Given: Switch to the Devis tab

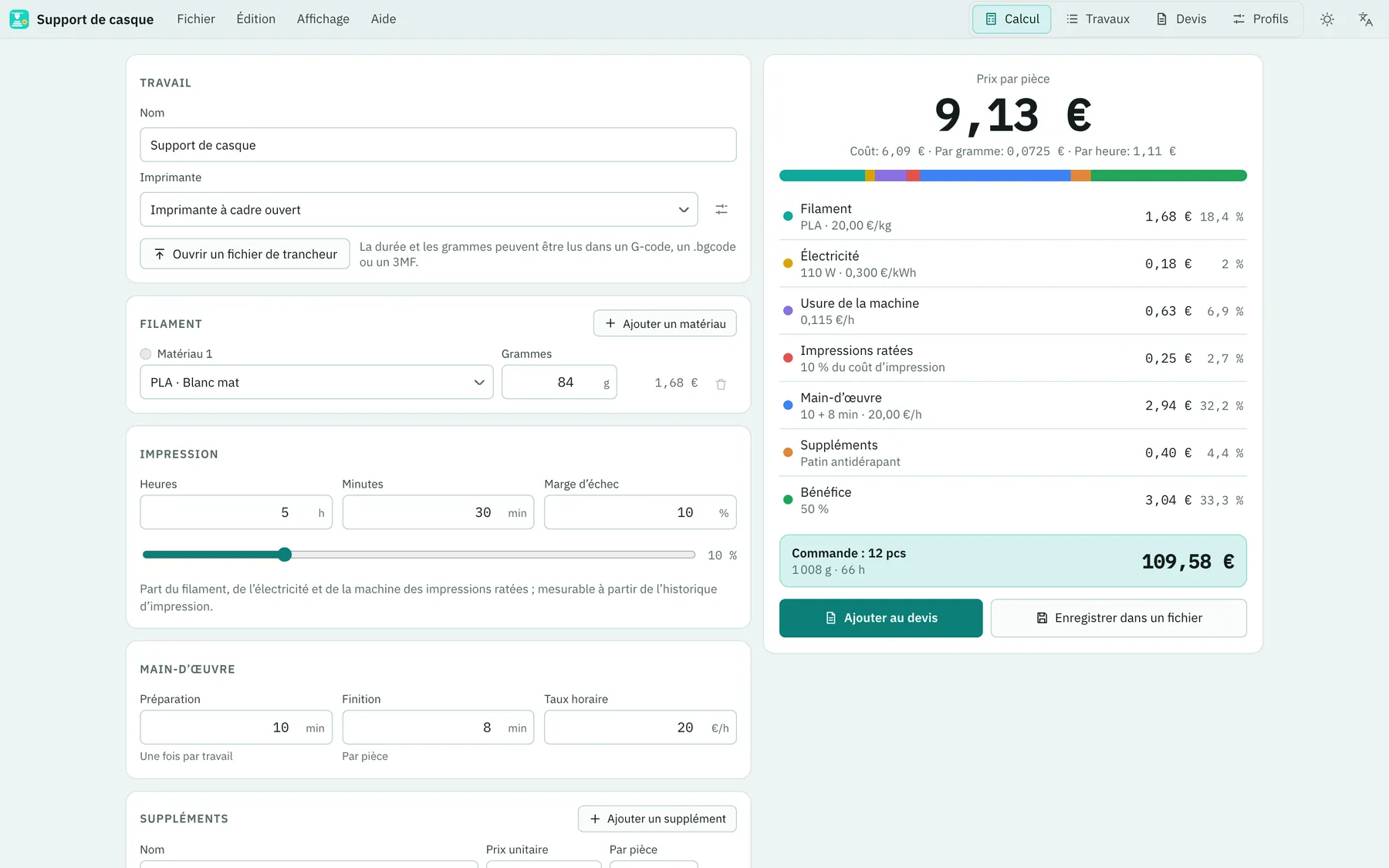Looking at the screenshot, I should coord(1181,19).
